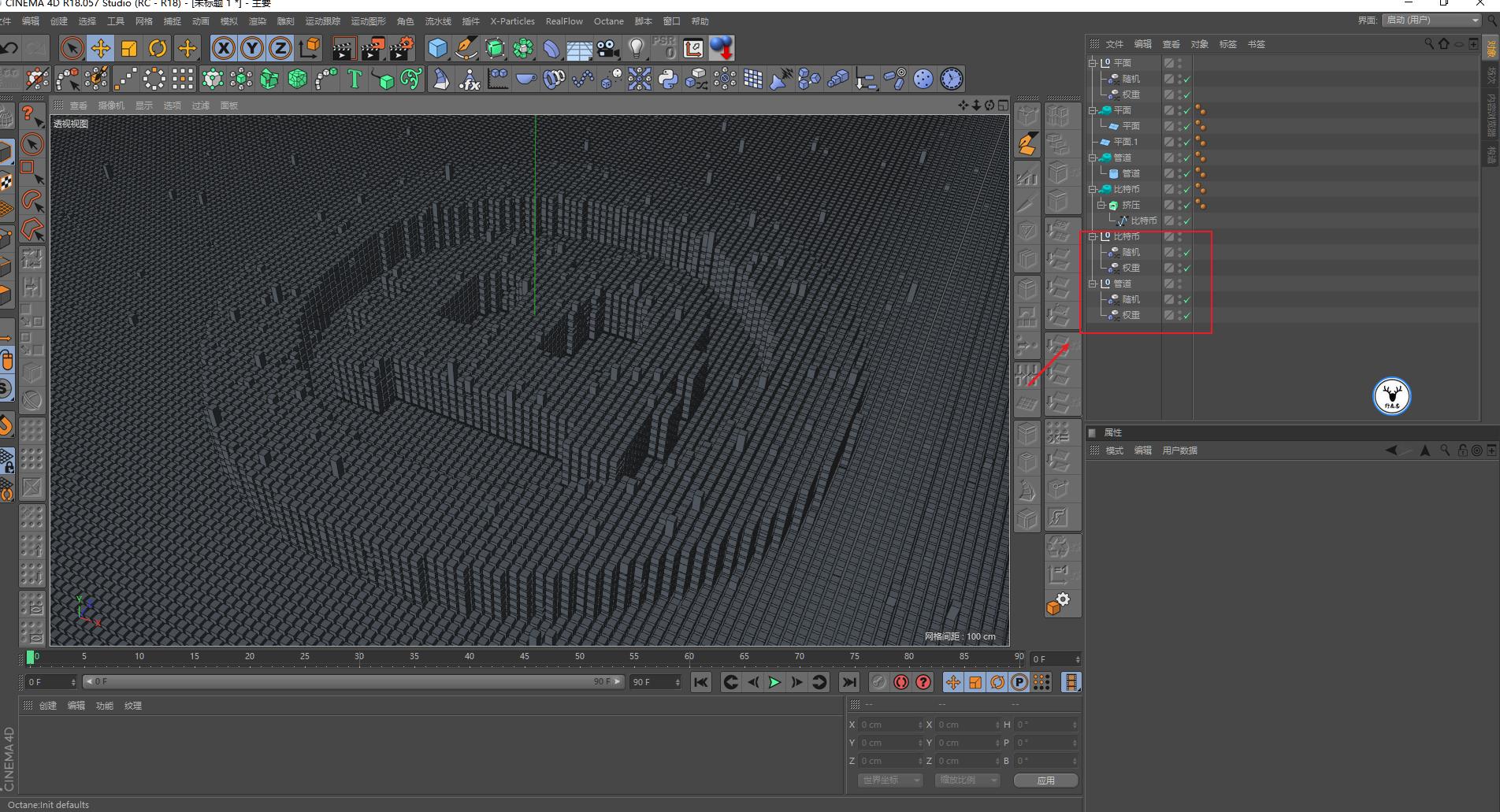This screenshot has height=812, width=1500.
Task: Click the cube primitive icon in the toolbar
Action: tap(436, 48)
